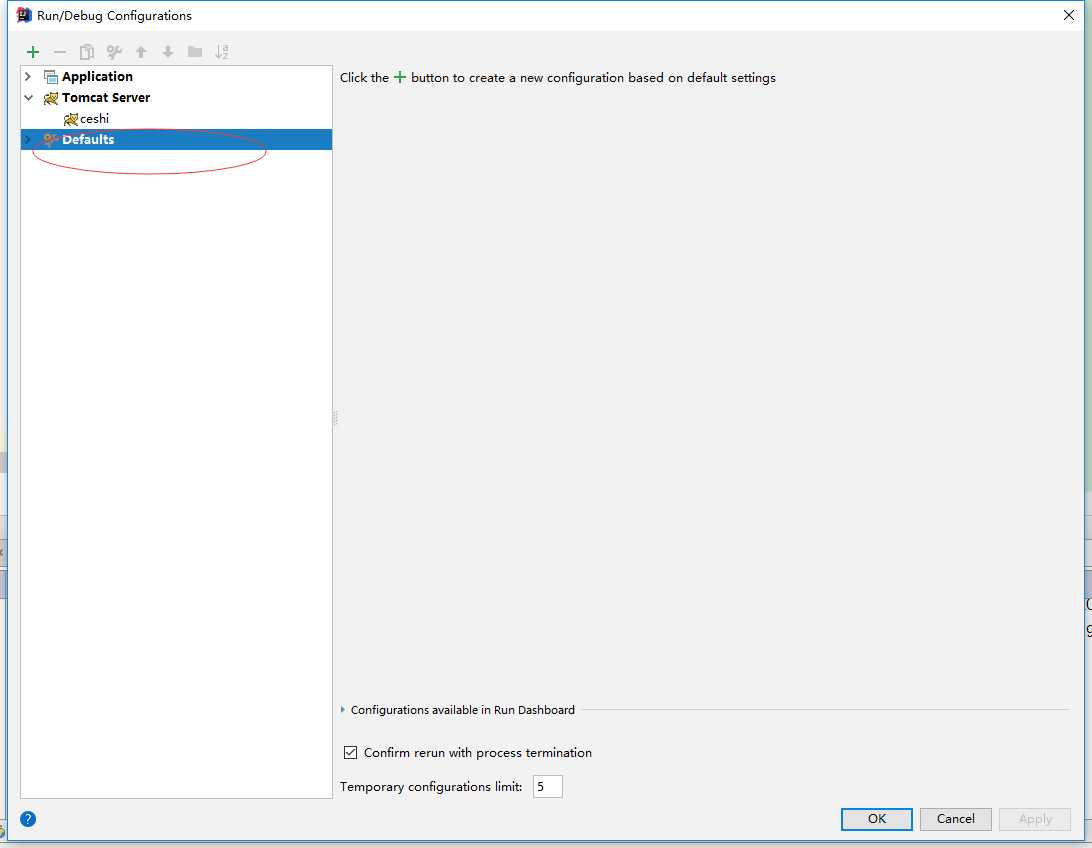Click the Temporary configurations limit field

coord(547,787)
